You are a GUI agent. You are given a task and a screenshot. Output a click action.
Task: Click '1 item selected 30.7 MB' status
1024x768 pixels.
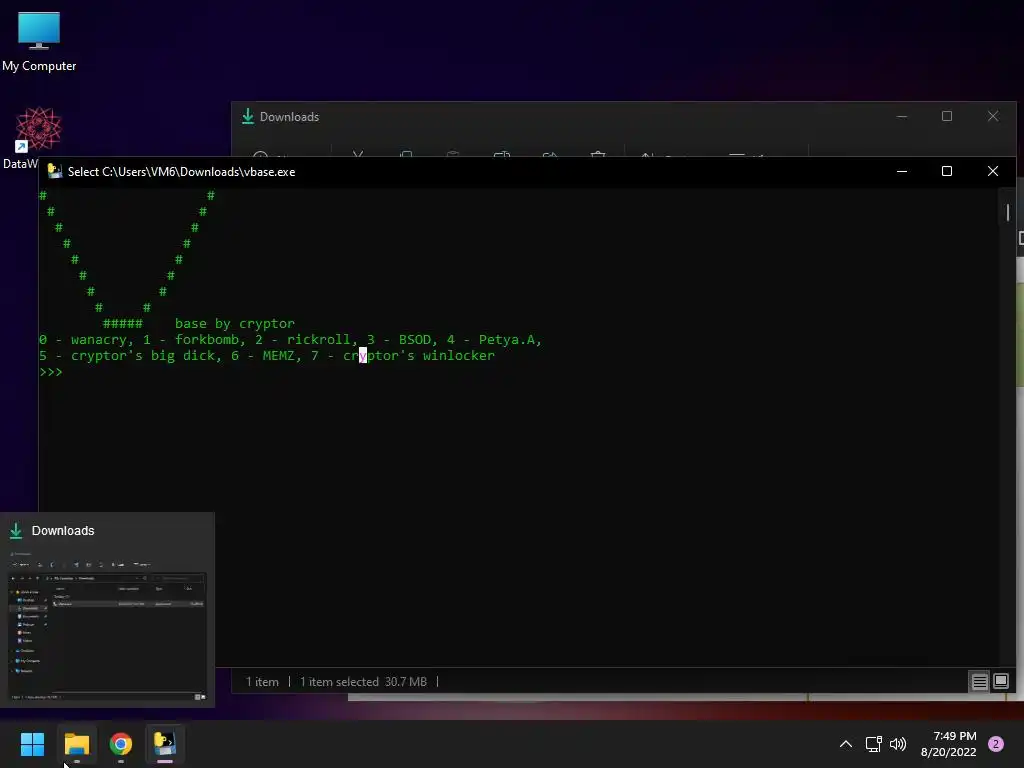coord(363,682)
